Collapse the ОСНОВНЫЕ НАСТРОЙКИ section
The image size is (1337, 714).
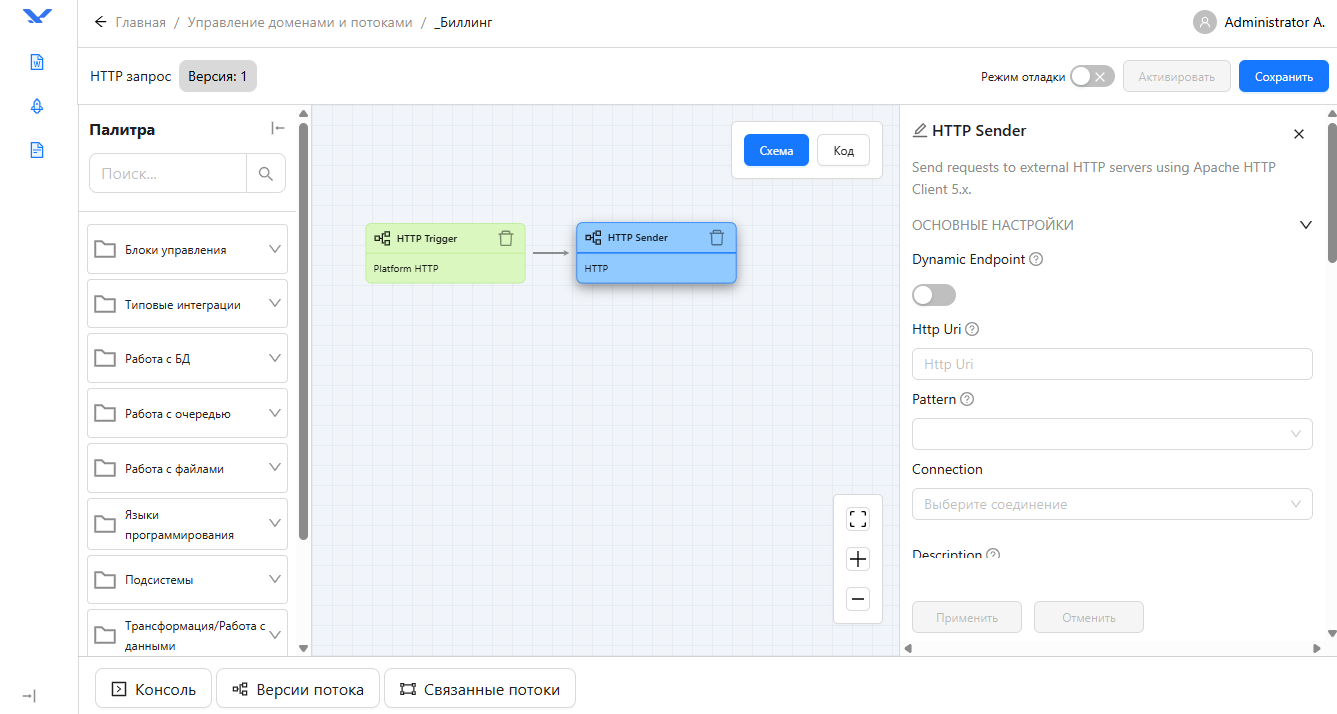(x=1305, y=225)
